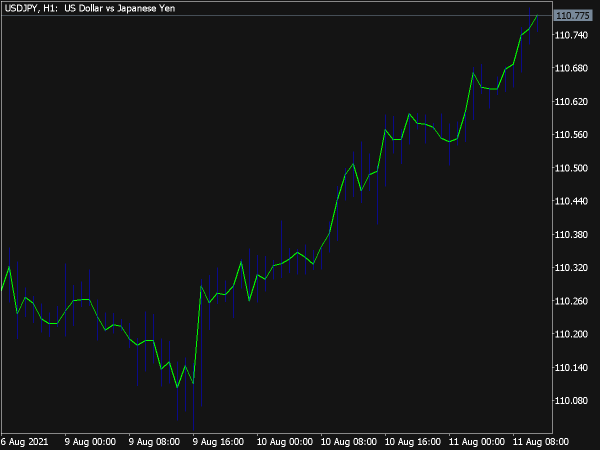Click the 110.440 price axis label
This screenshot has height=450, width=600.
[x=571, y=201]
